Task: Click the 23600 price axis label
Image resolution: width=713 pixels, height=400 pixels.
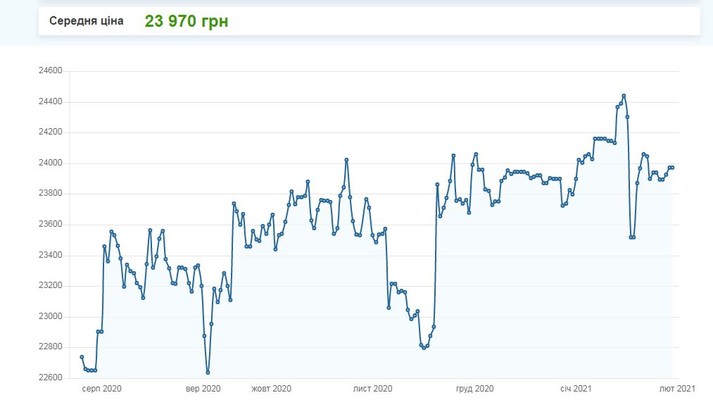Action: tap(49, 224)
